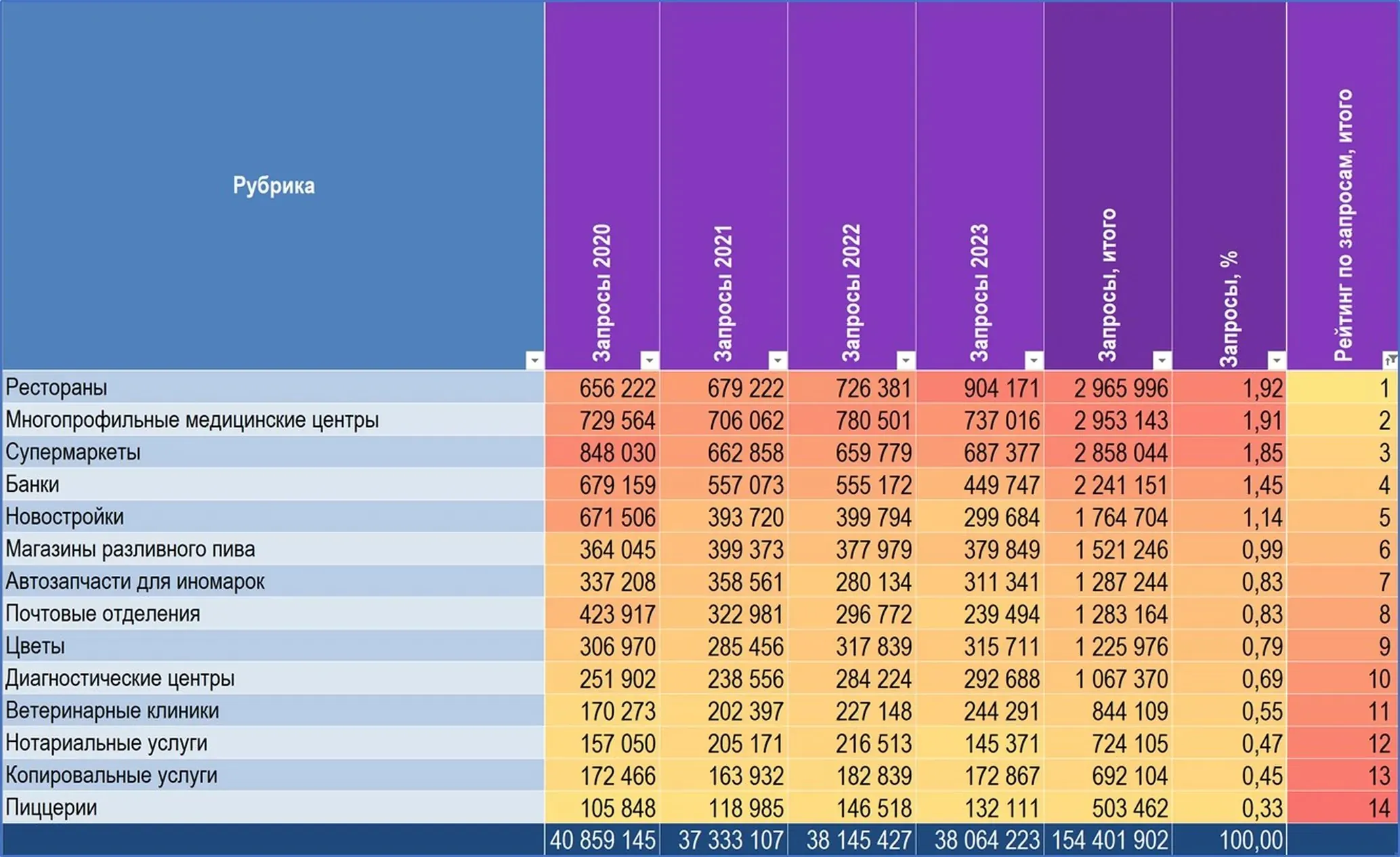This screenshot has height=857, width=1400.
Task: Open the Рейтинг по запросам sort dropdown
Action: 1390,360
